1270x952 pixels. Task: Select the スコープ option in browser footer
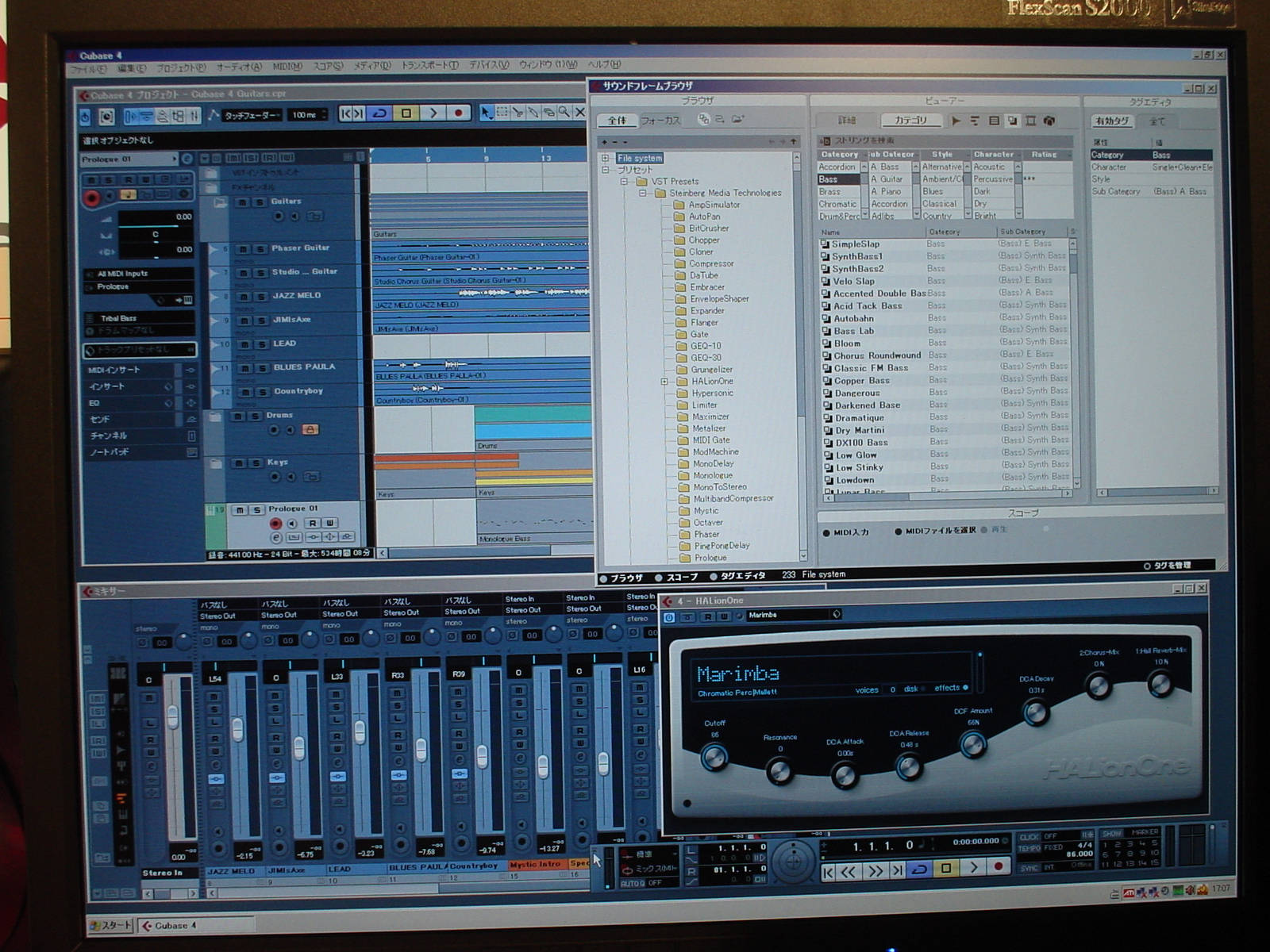coord(676,577)
